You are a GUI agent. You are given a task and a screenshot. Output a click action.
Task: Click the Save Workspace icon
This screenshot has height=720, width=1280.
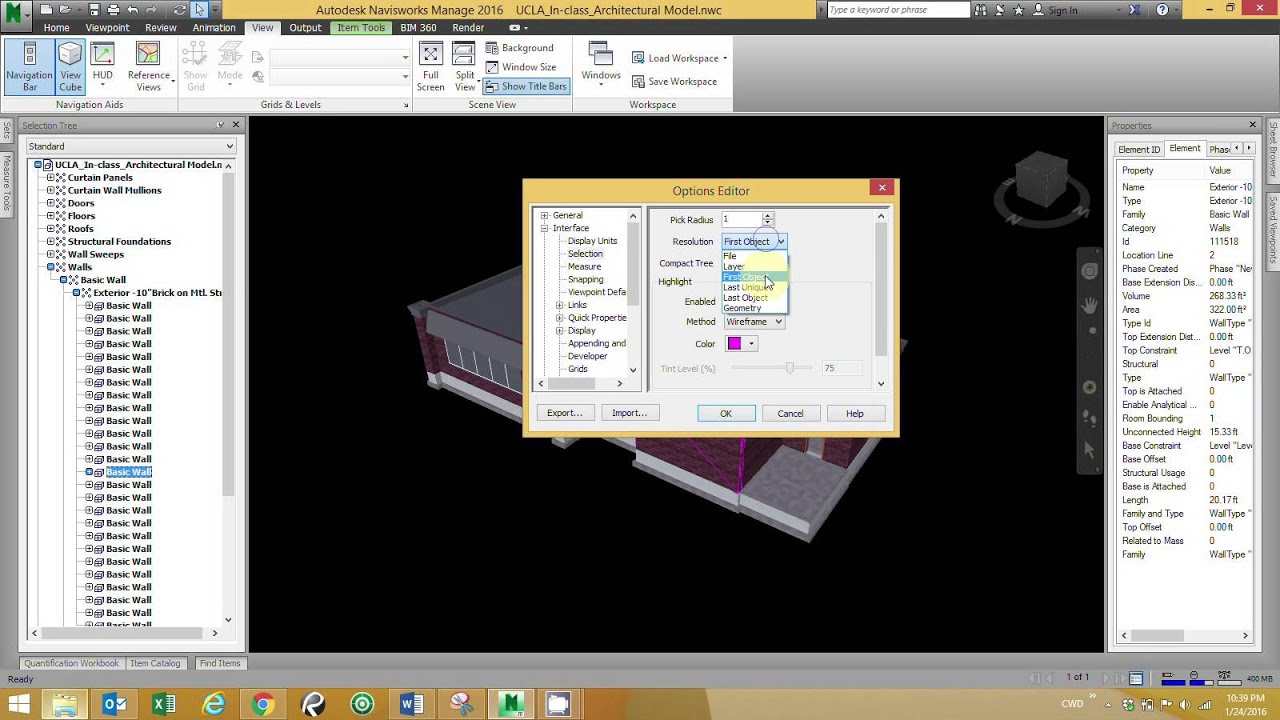tap(638, 82)
